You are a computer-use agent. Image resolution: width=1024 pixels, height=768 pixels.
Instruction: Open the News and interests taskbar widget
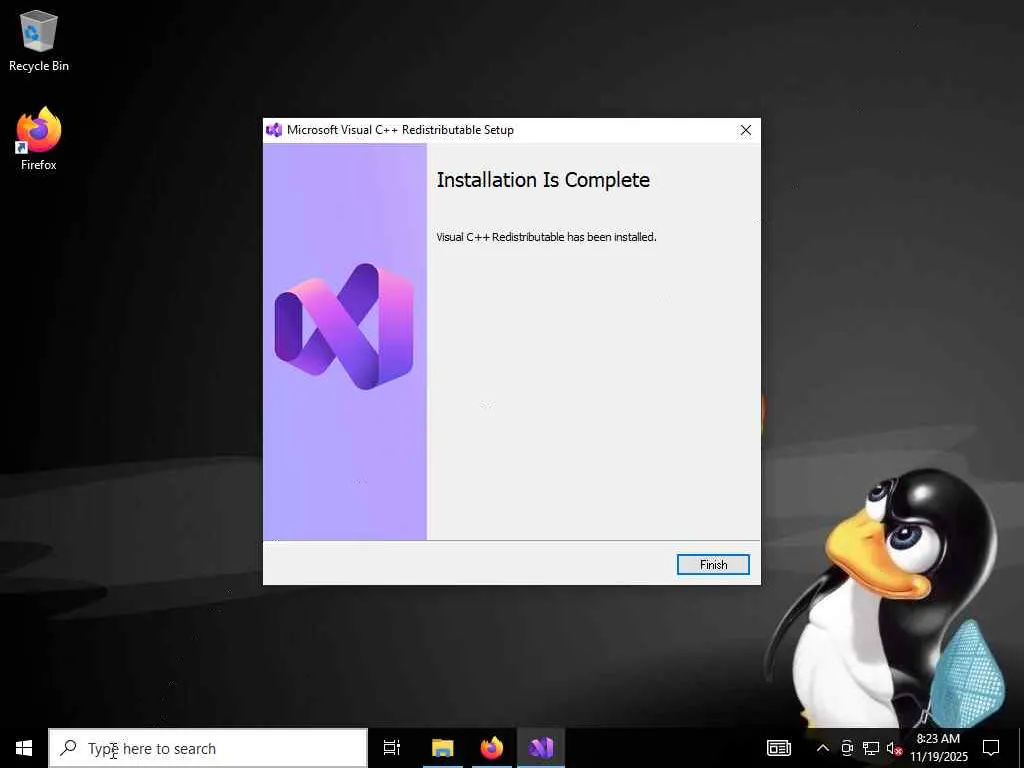pos(778,748)
